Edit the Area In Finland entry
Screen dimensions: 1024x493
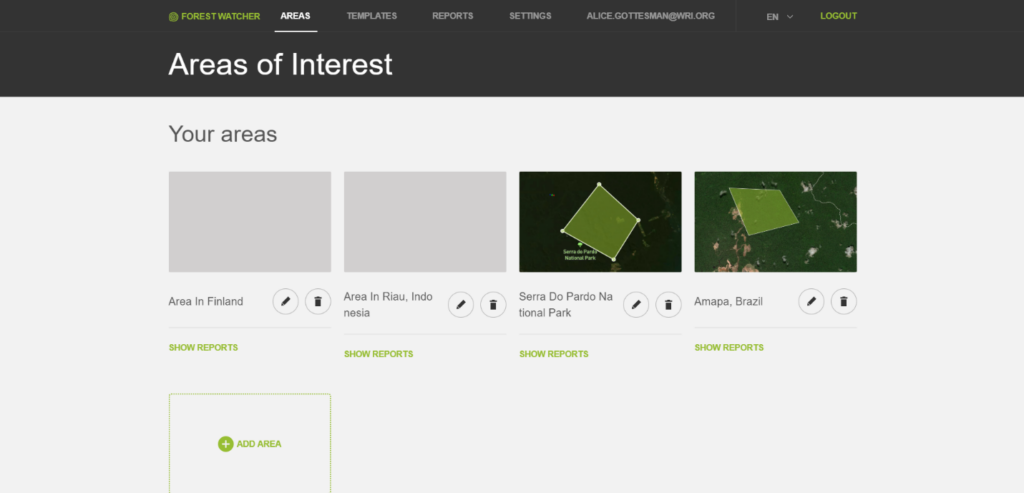click(285, 302)
